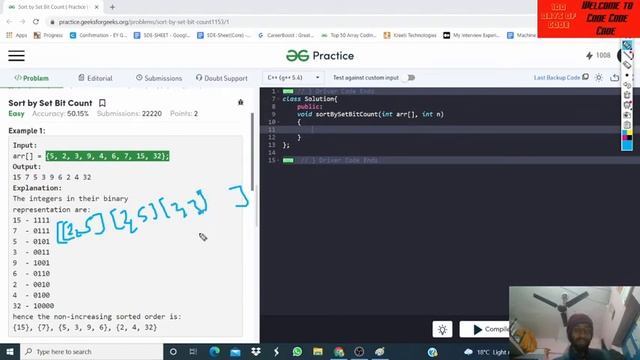Click the browser address bar URL
The width and height of the screenshot is (640, 360).
point(144,22)
